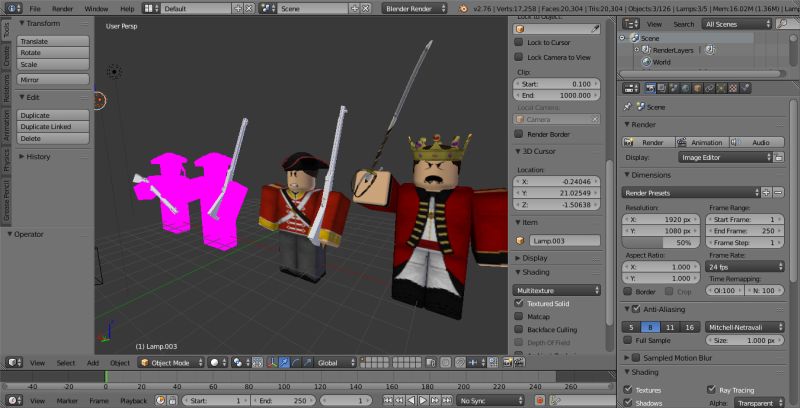Toggle the proportional editing icon
Screen dimensions: 800x408
click(x=445, y=363)
